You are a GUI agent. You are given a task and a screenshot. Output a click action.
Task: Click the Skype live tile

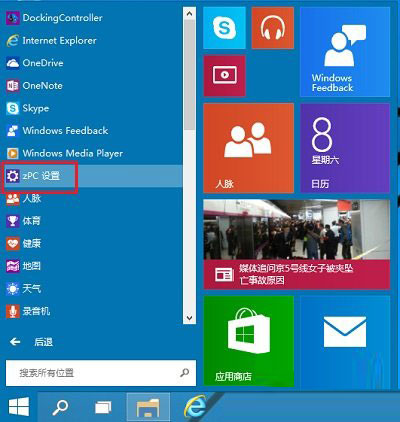(224, 28)
